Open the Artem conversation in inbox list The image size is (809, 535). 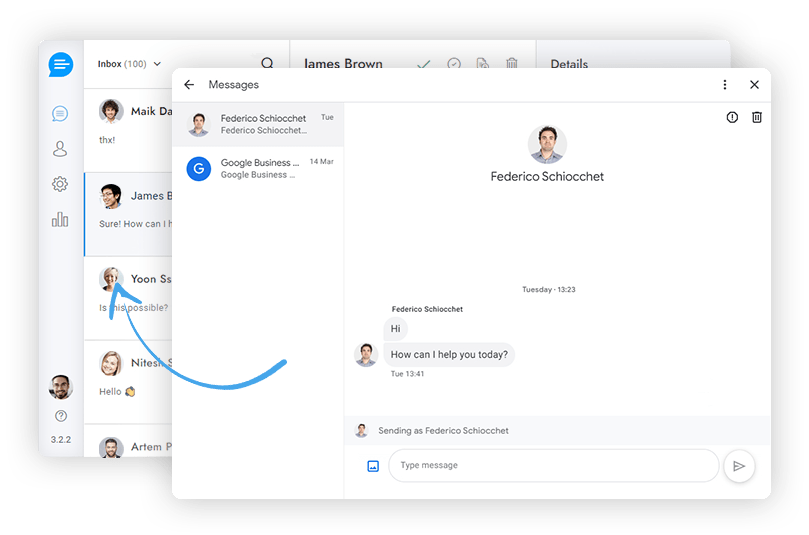[x=128, y=441]
